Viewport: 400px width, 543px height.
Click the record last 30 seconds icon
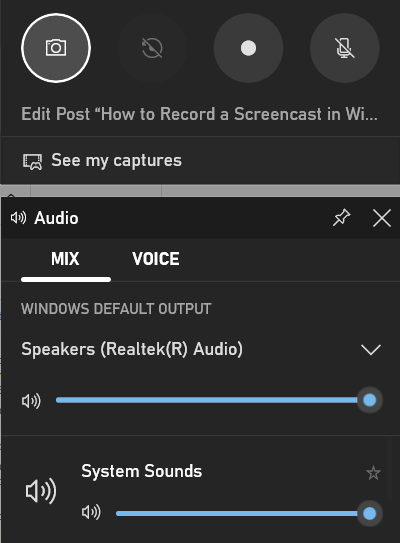(152, 48)
